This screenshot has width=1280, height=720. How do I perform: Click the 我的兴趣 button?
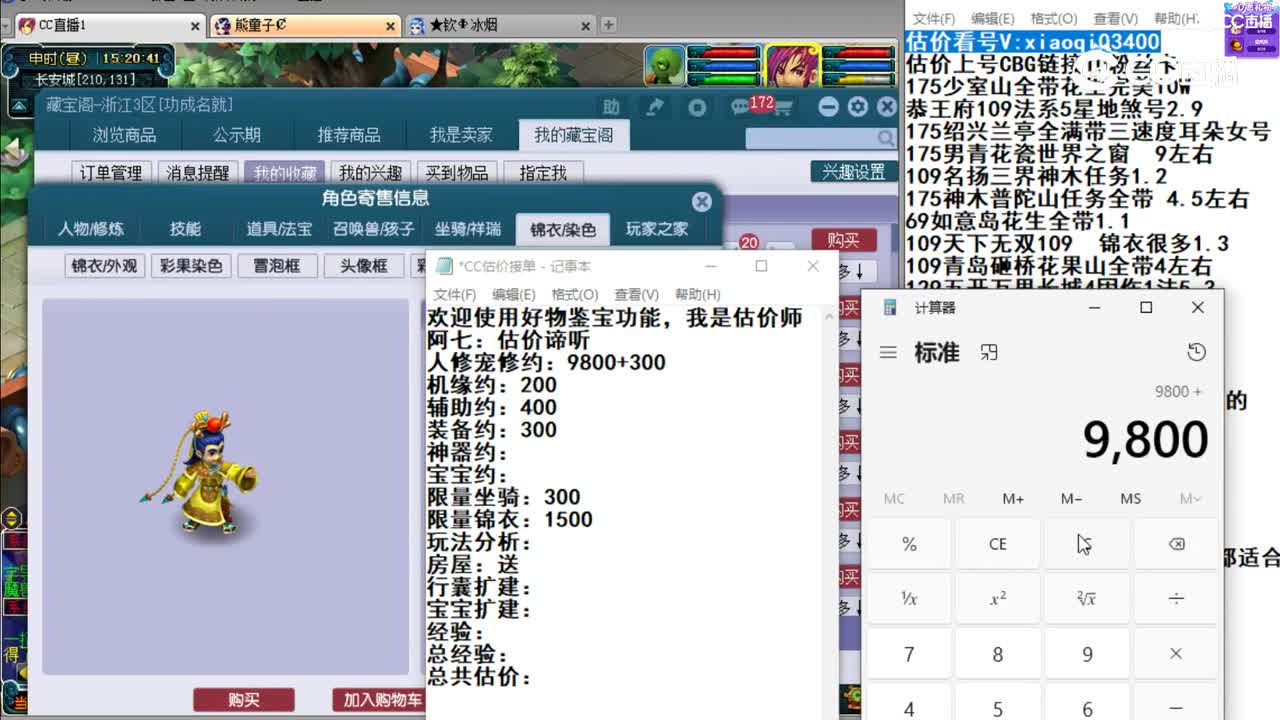[370, 173]
